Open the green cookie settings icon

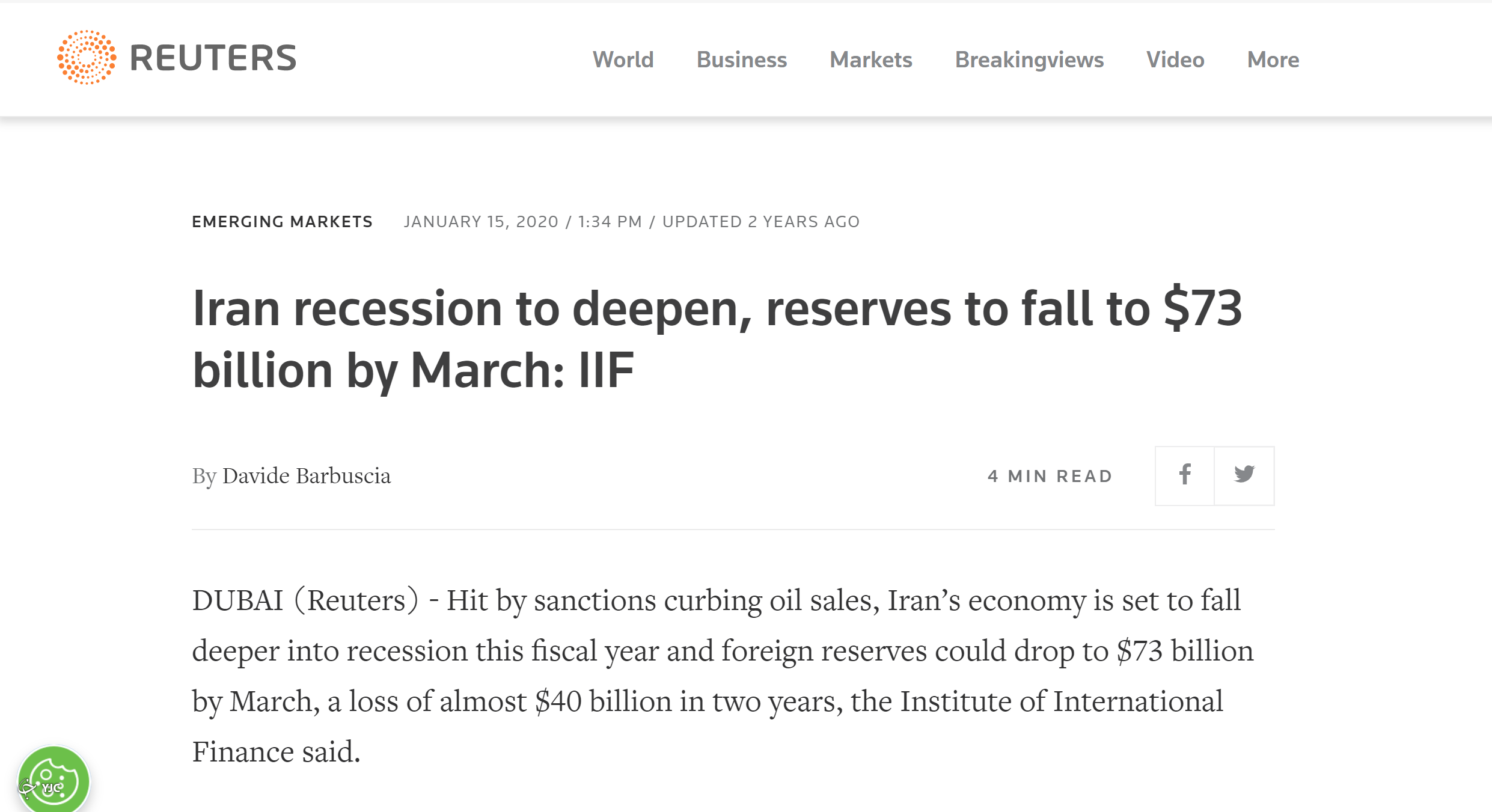point(54,781)
